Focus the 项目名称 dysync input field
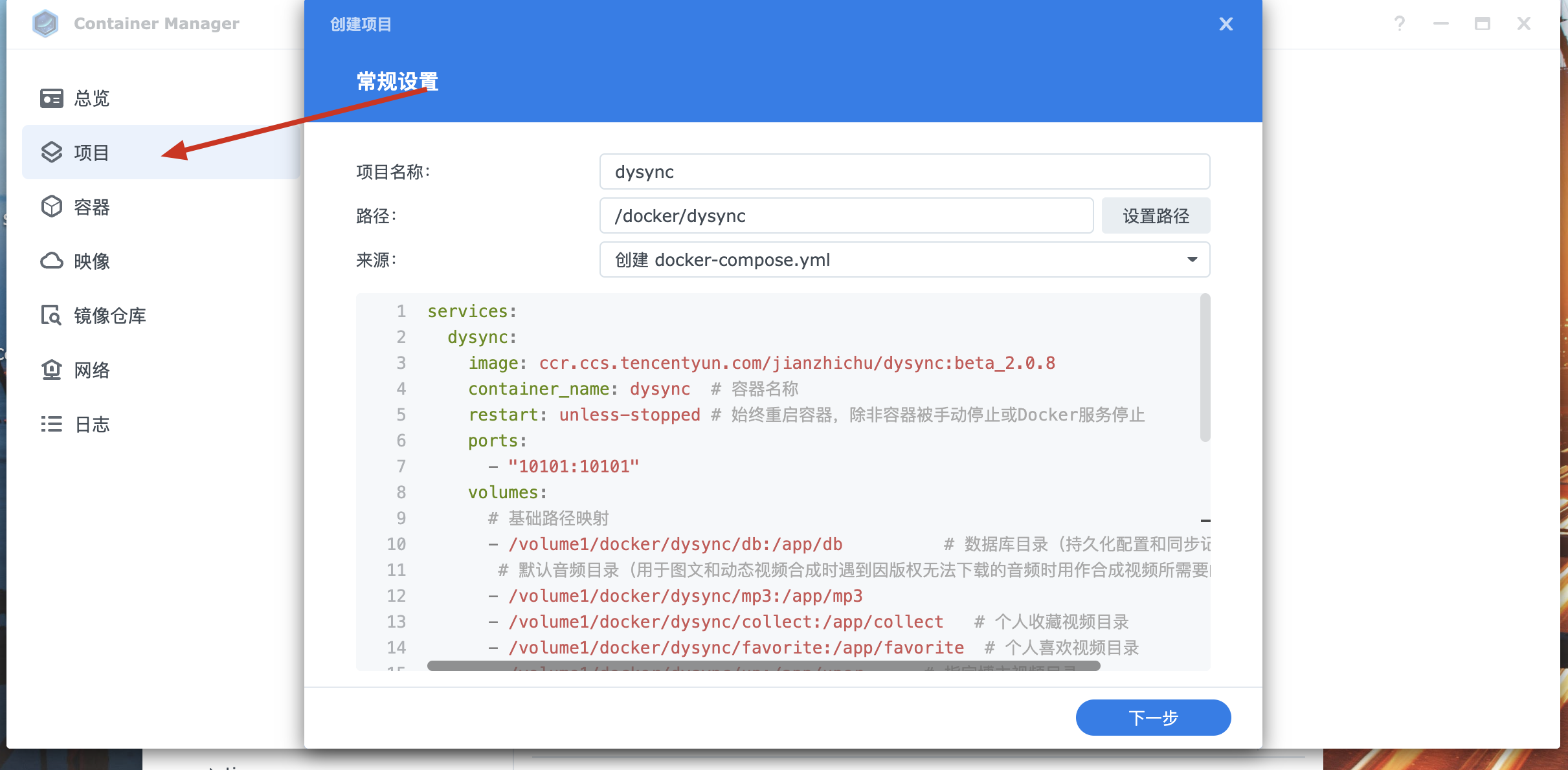The height and width of the screenshot is (770, 1568). 904,171
